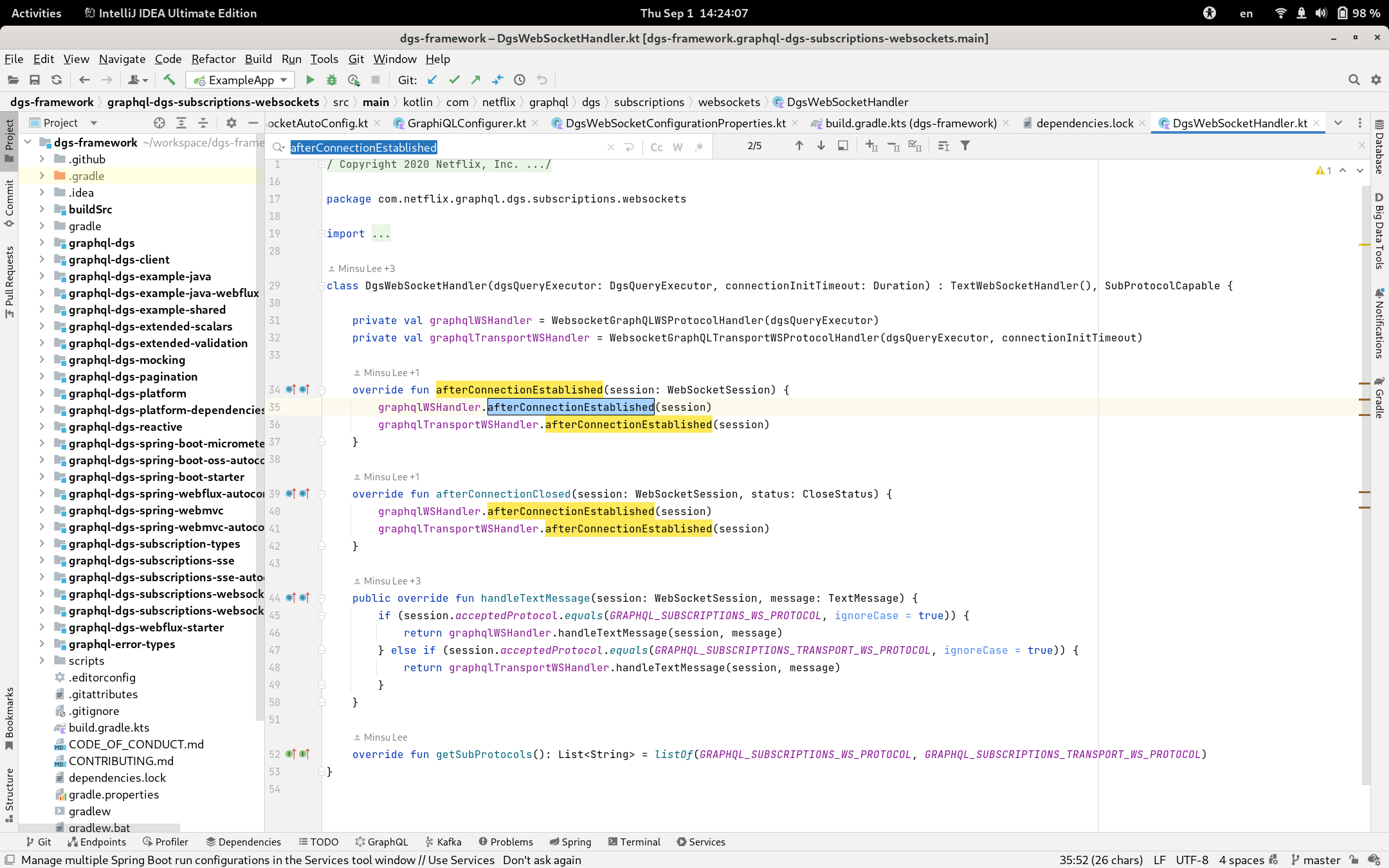Open the Git commit checkmark action
Screen dimensions: 1389x868
tap(454, 80)
